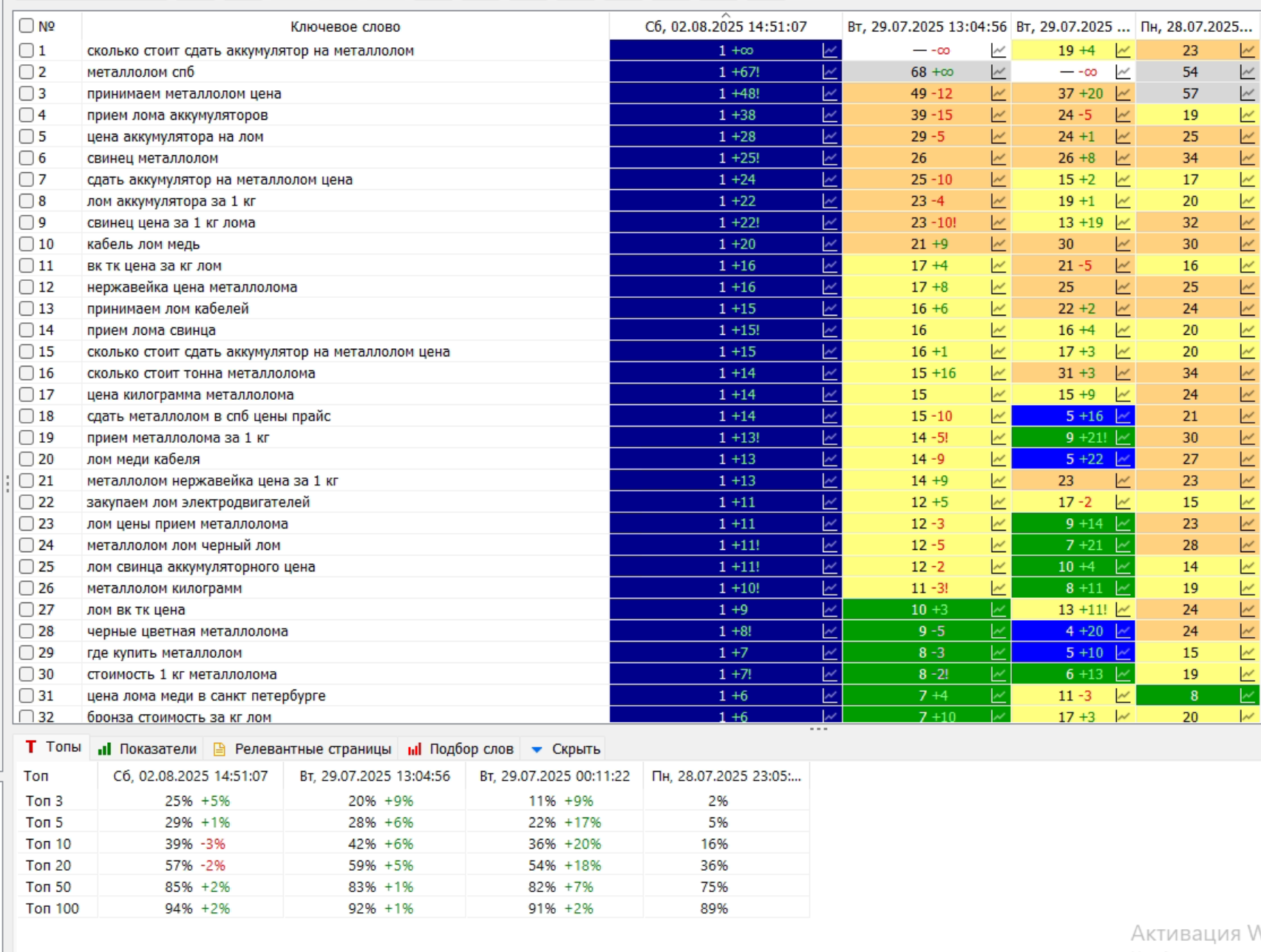The width and height of the screenshot is (1261, 952).
Task: Click the 'Ключевое слово' column header
Action: 345,27
